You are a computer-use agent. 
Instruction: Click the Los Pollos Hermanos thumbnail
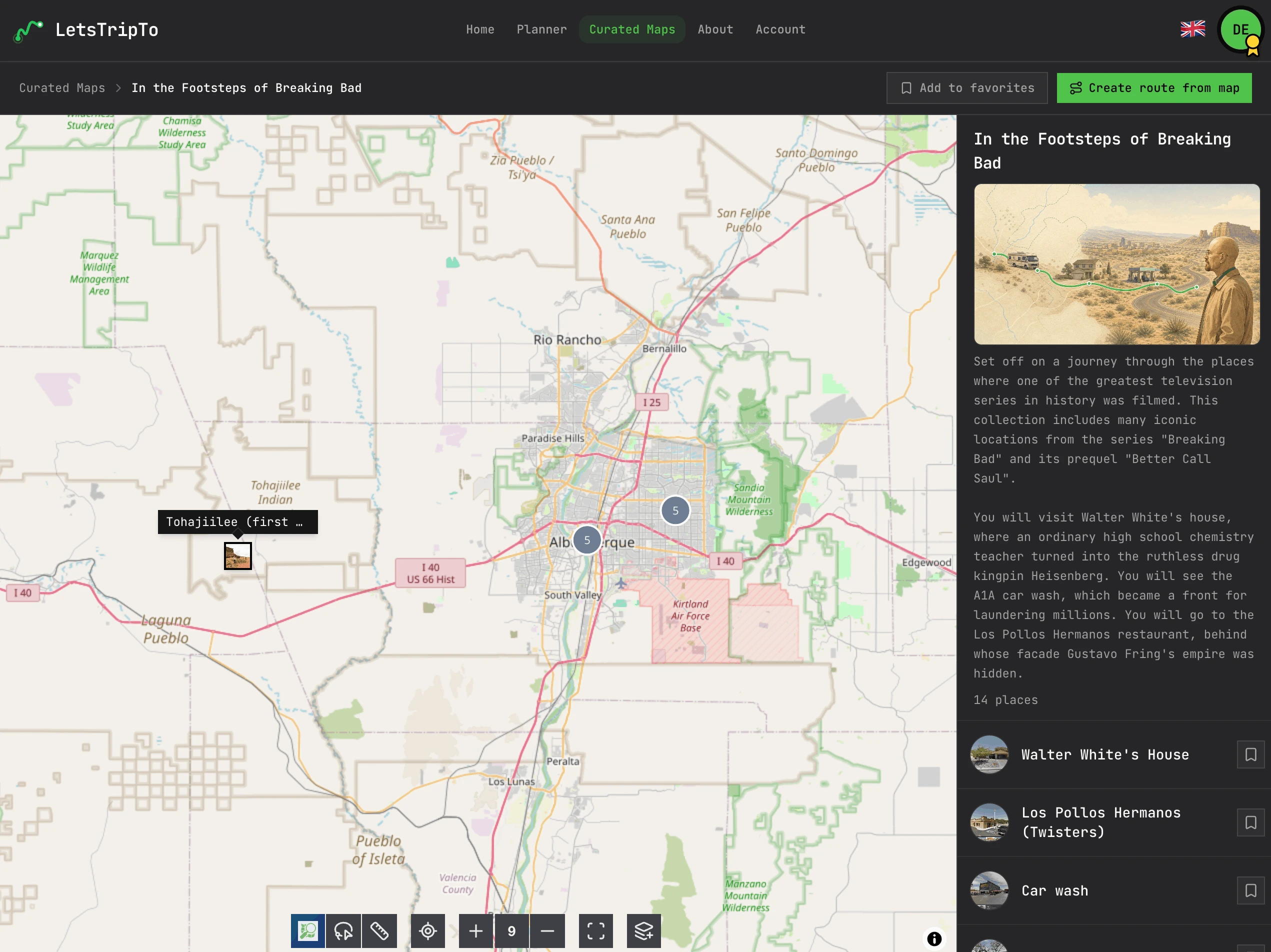tap(989, 822)
